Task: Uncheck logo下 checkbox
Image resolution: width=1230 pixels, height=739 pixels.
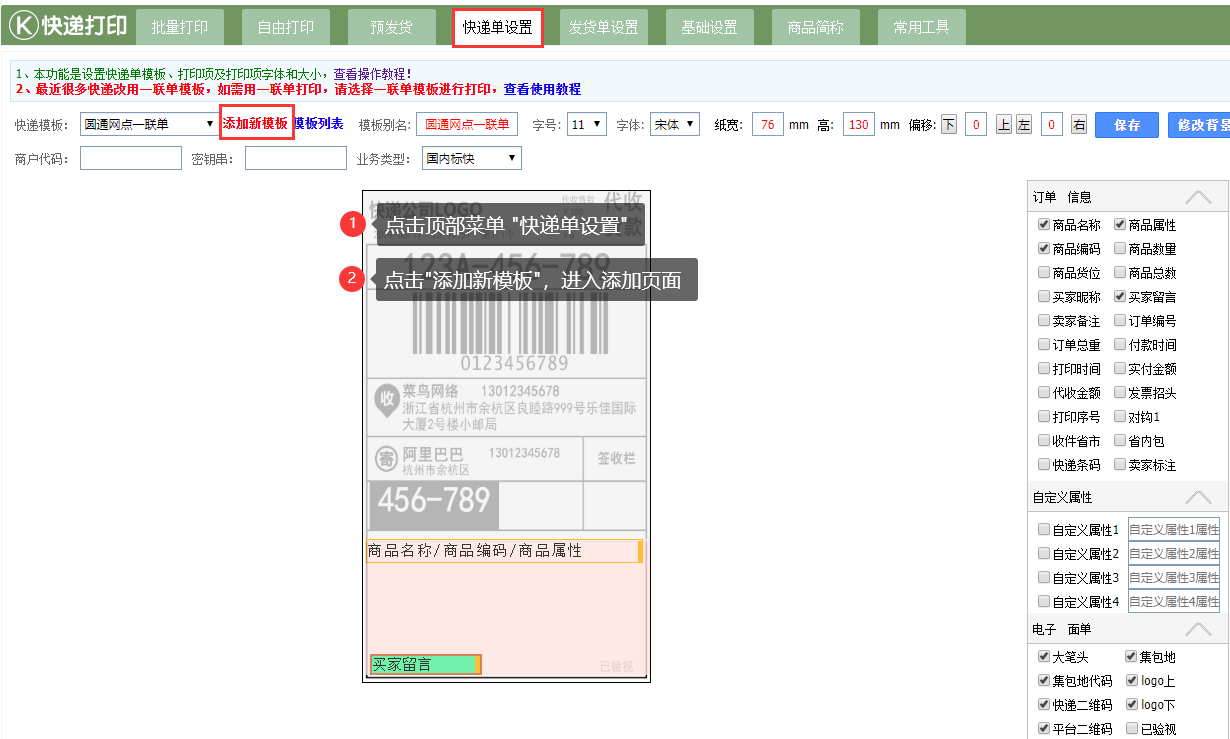Action: point(1131,704)
